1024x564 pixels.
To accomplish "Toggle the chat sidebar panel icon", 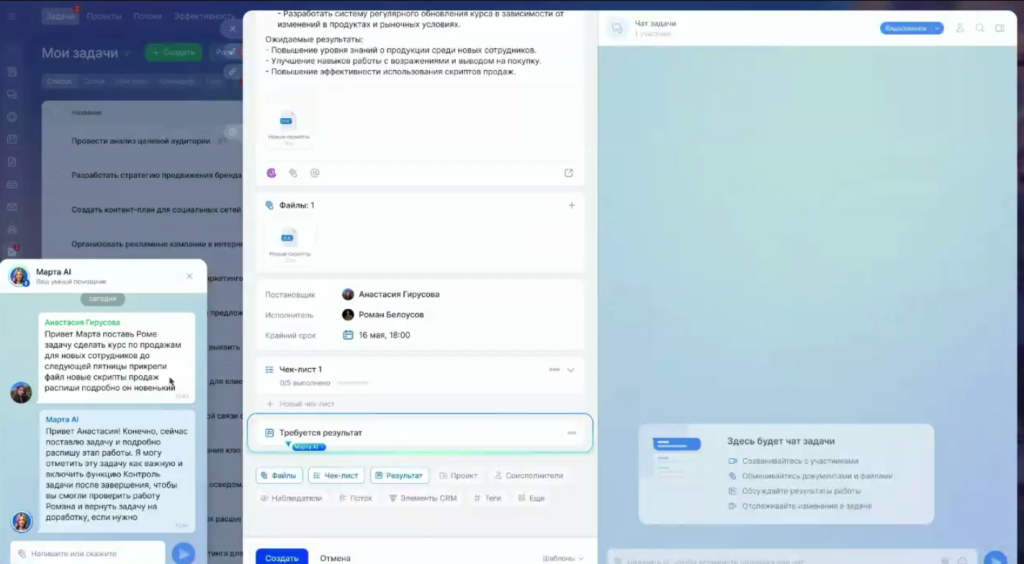I will coord(999,28).
